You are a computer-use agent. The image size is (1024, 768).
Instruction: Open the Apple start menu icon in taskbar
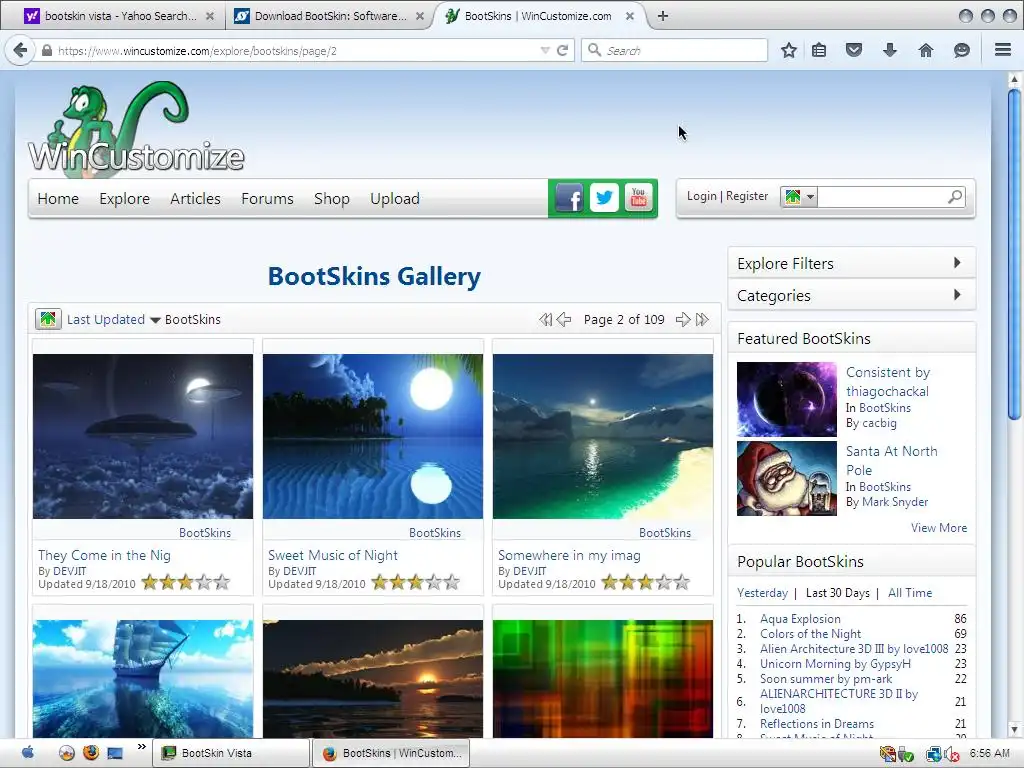(28, 752)
